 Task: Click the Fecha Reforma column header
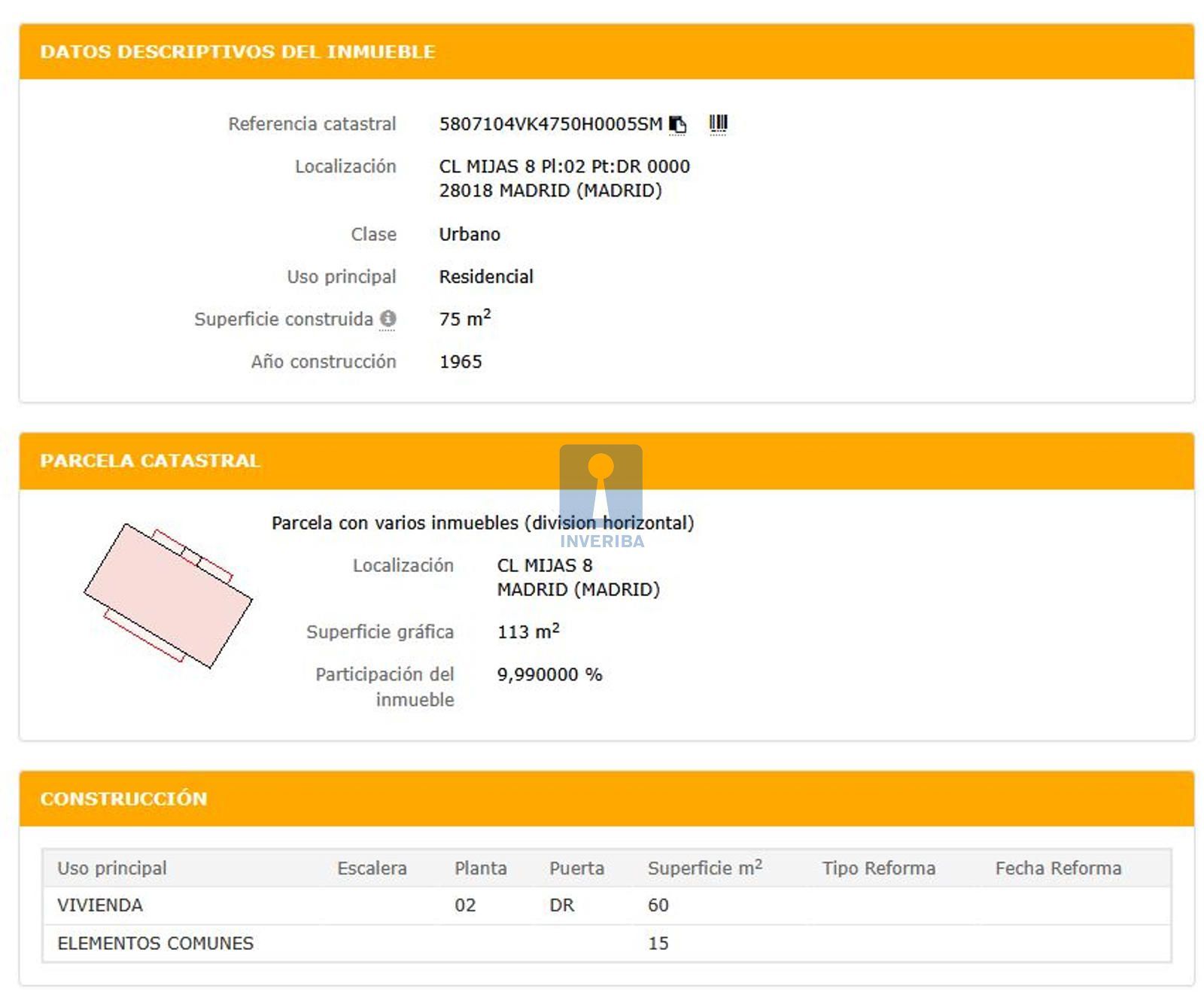1057,868
